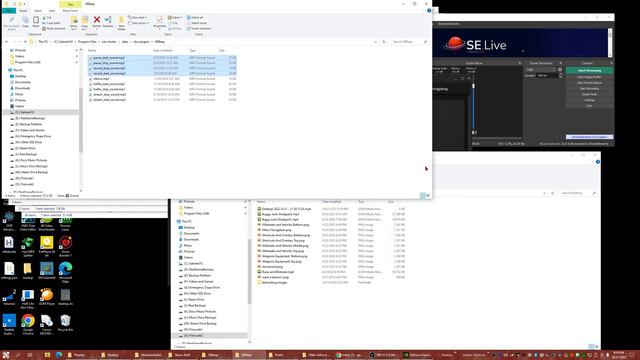Select the Recycle Bin desktop icon
The image size is (640, 360).
tap(65, 323)
